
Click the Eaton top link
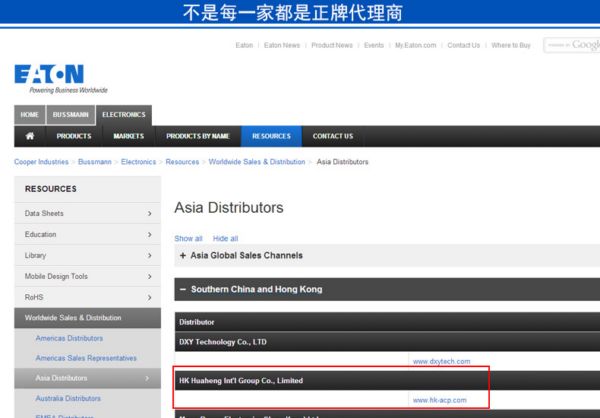244,45
